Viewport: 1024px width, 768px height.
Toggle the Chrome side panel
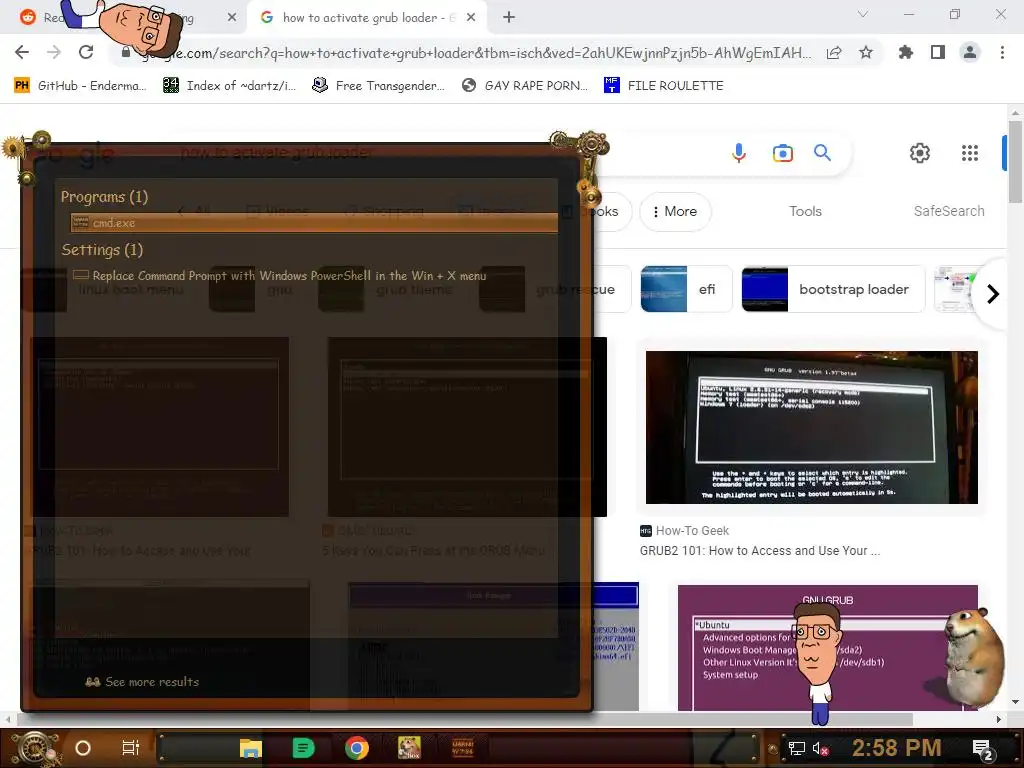(938, 52)
